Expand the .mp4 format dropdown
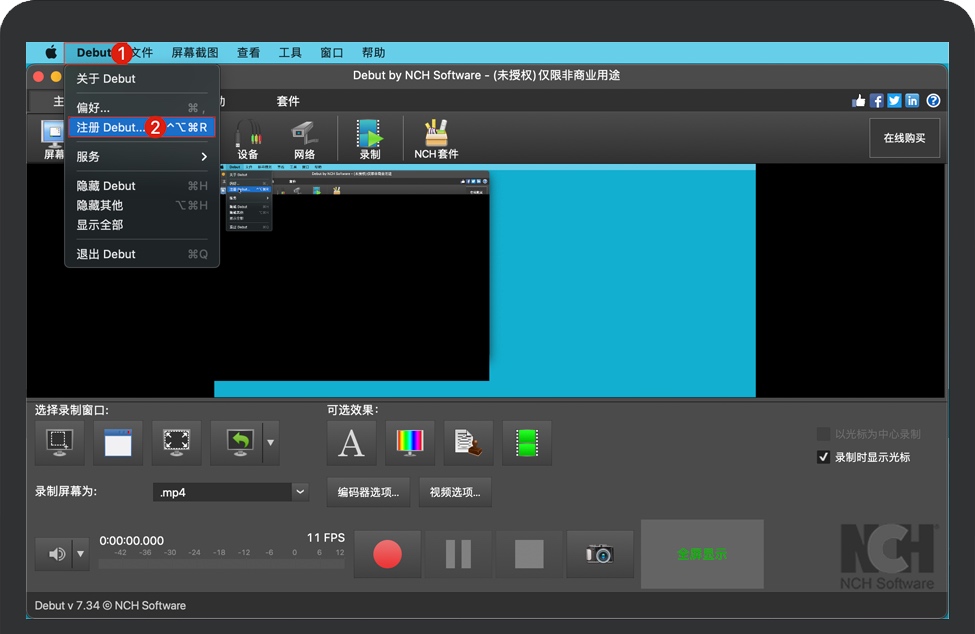This screenshot has width=975, height=634. click(300, 492)
